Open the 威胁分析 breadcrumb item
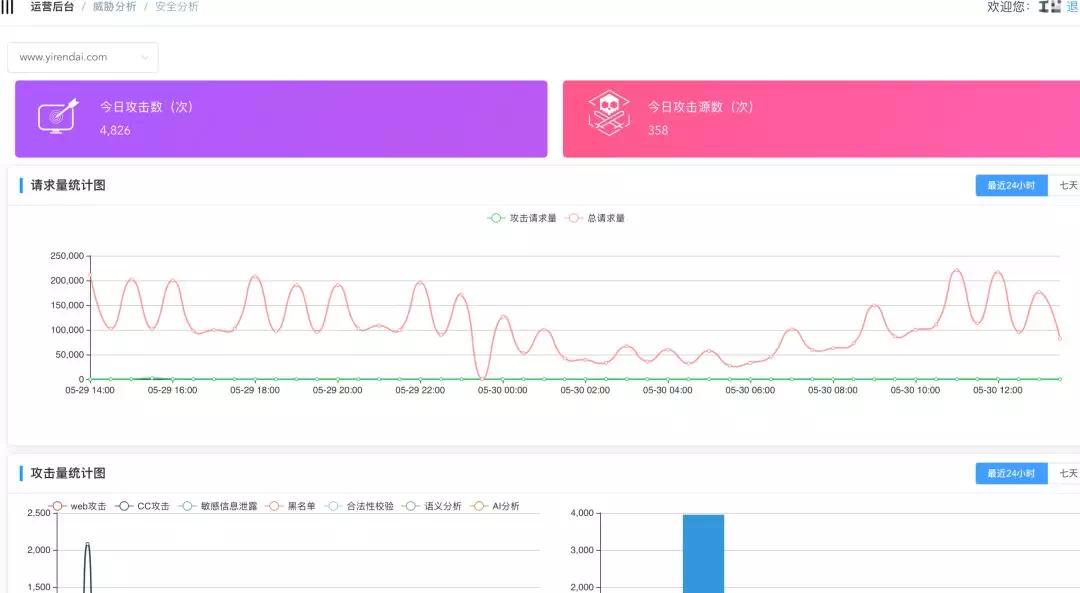The width and height of the screenshot is (1080, 593). (115, 7)
